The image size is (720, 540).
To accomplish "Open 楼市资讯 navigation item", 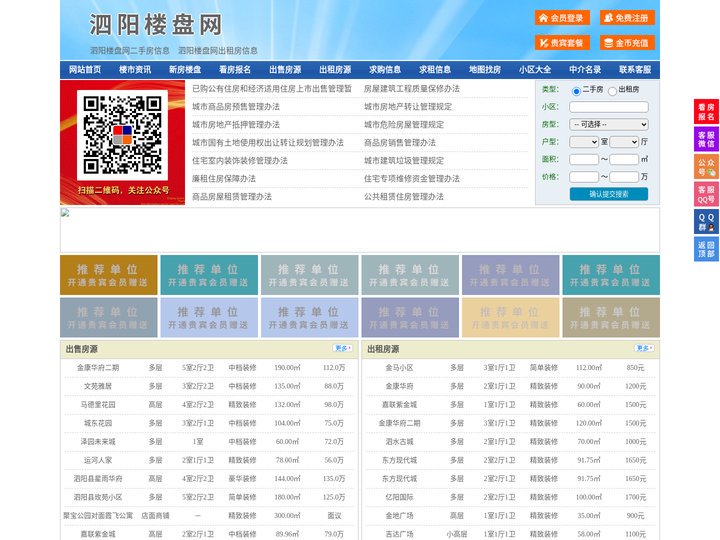I will pyautogui.click(x=135, y=70).
